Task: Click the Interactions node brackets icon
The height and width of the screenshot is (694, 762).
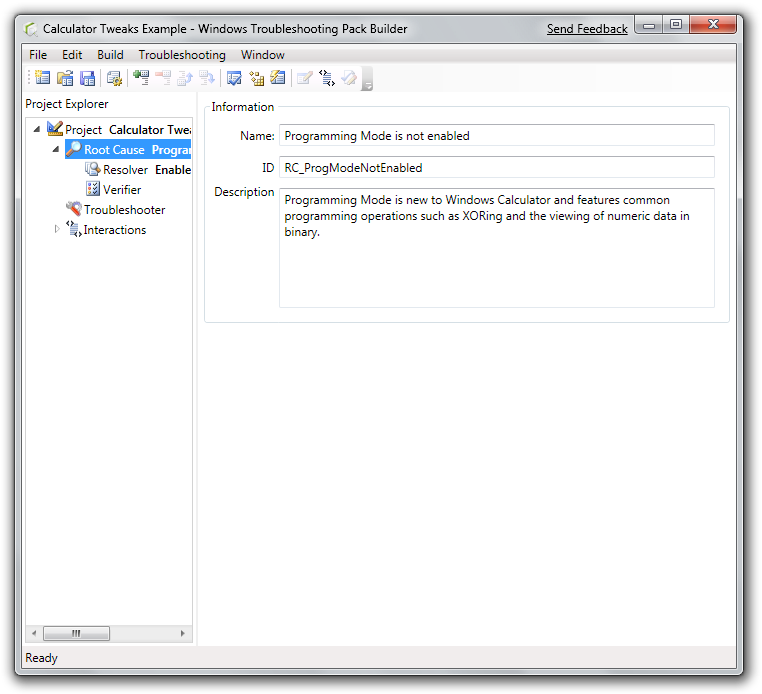Action: (x=74, y=228)
